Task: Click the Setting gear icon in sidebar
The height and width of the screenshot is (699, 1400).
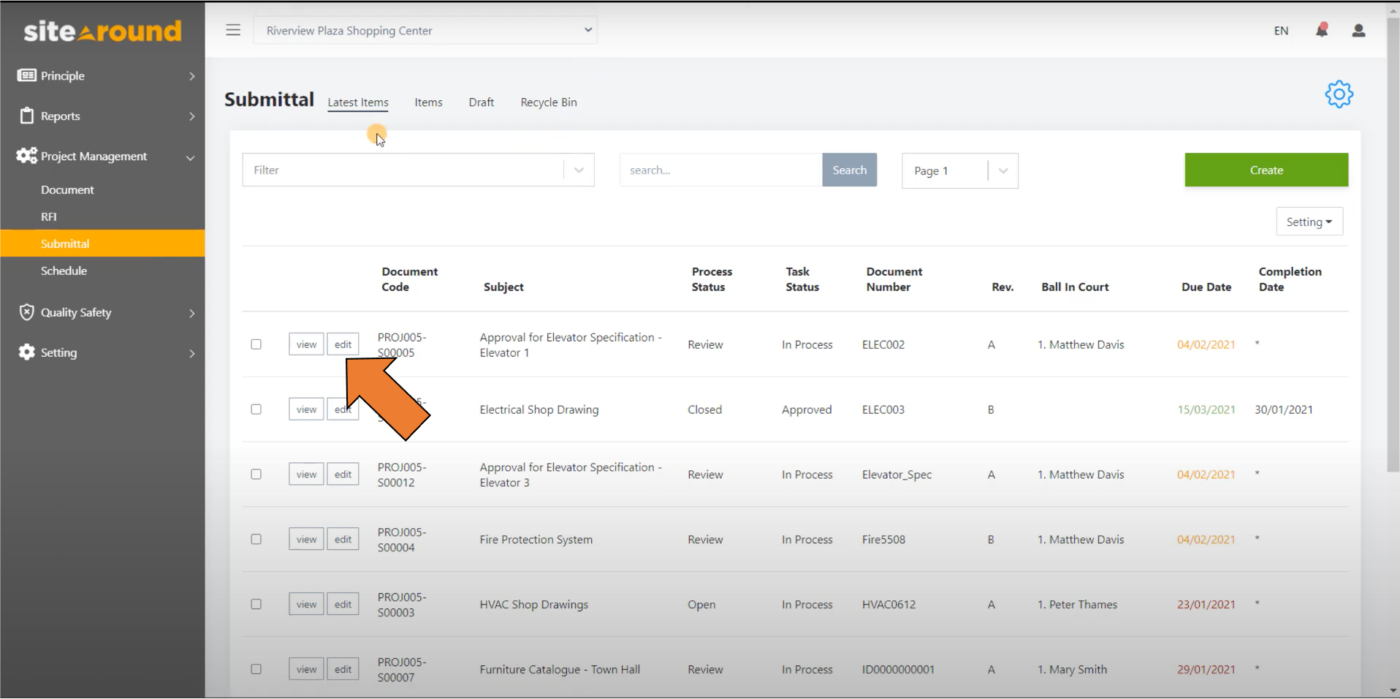Action: [x=26, y=352]
